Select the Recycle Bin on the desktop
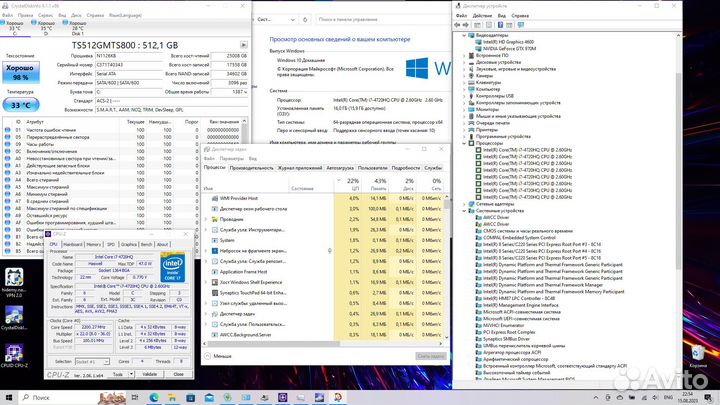 tap(698, 357)
